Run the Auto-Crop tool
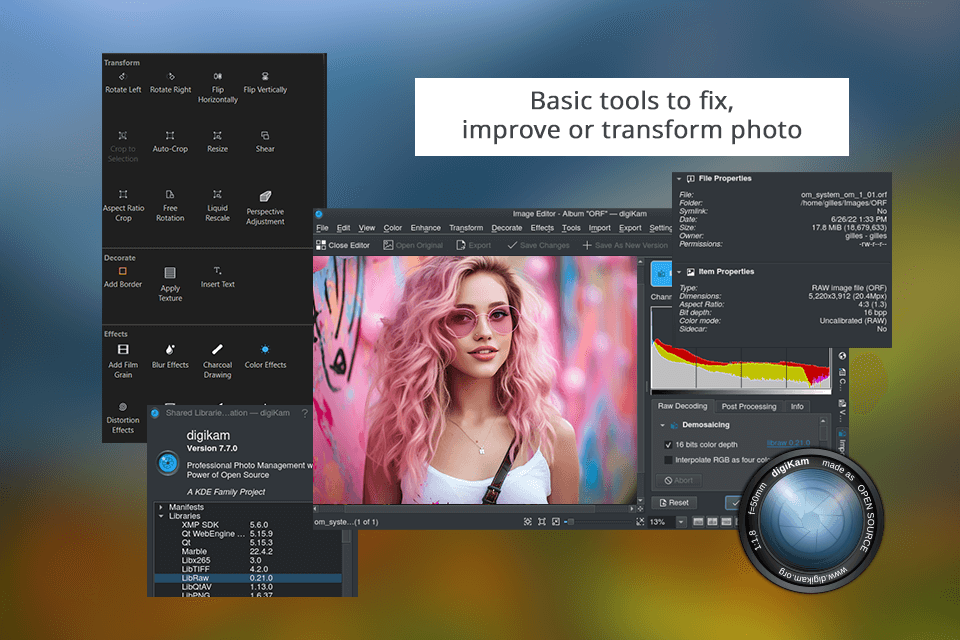Viewport: 960px width, 640px height. pos(170,142)
